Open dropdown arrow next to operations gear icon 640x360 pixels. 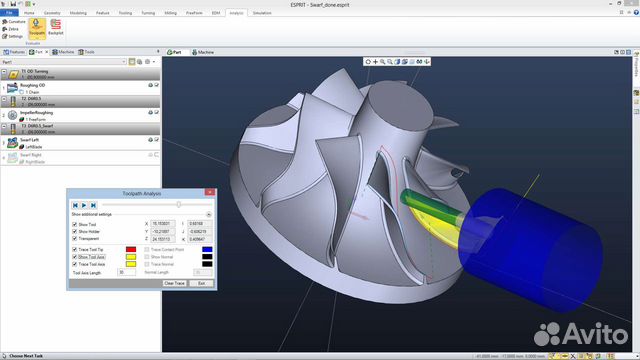(154, 62)
